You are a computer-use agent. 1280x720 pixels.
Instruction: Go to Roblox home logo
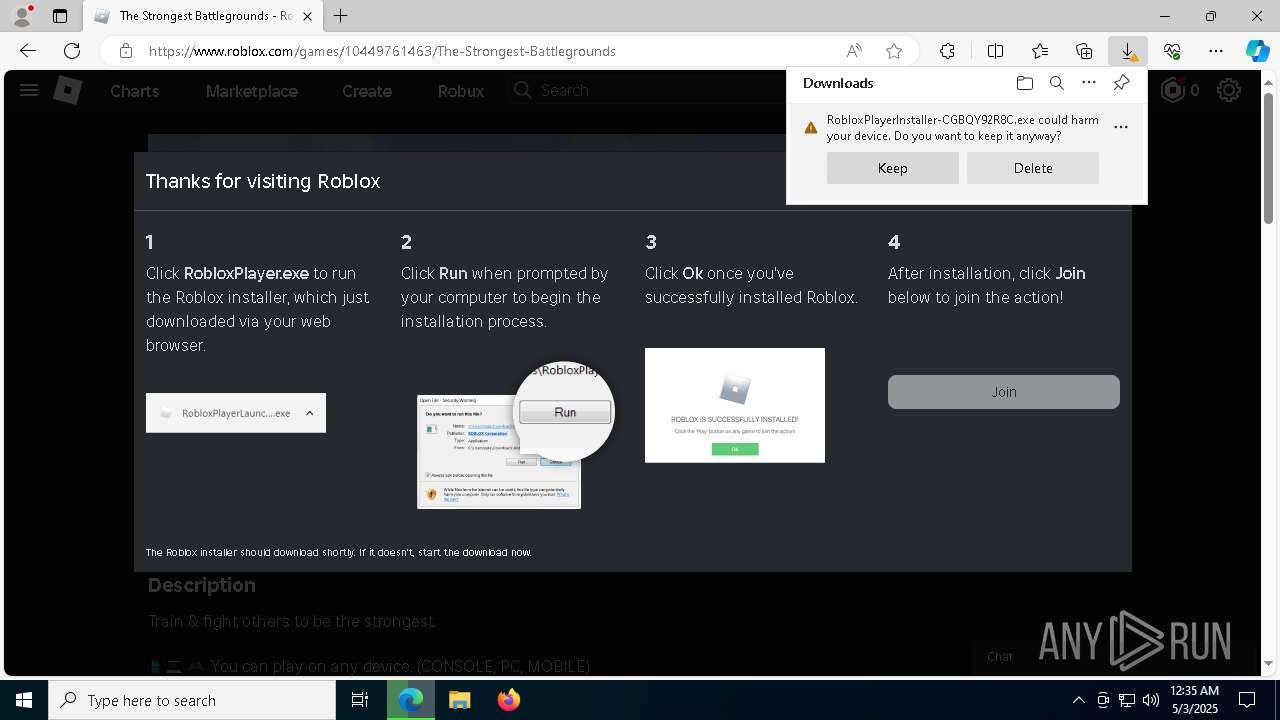tap(67, 91)
